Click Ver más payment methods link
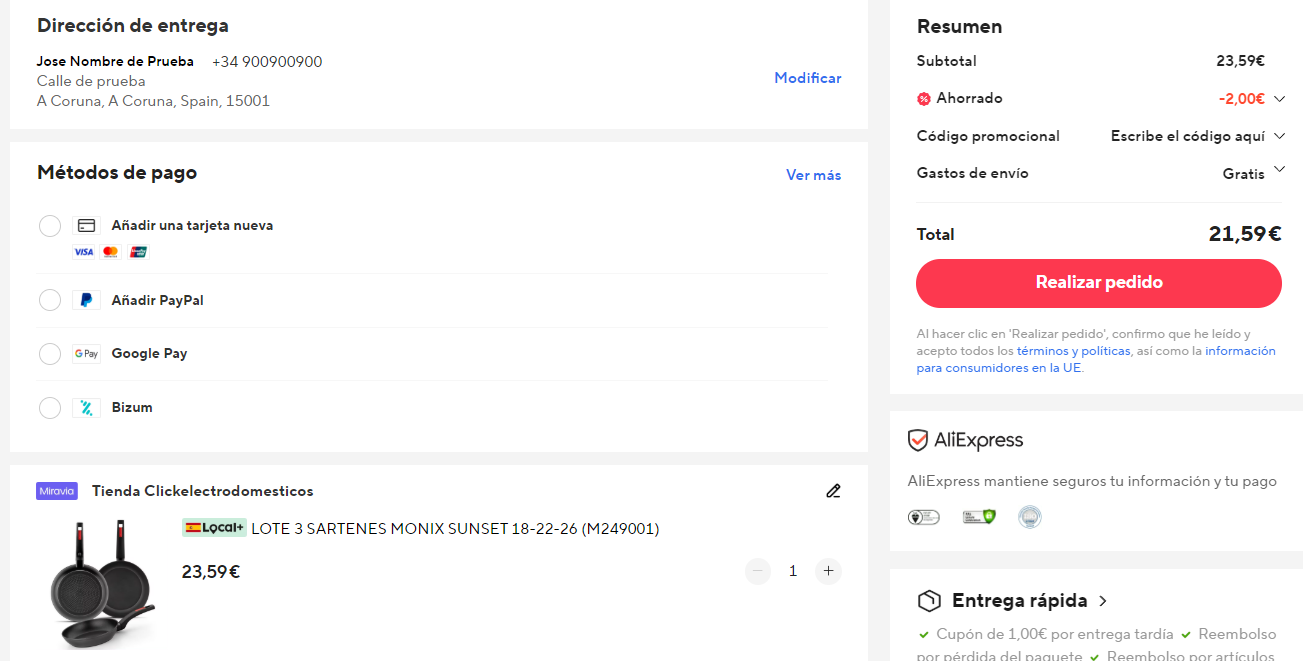This screenshot has height=661, width=1303. tap(814, 175)
